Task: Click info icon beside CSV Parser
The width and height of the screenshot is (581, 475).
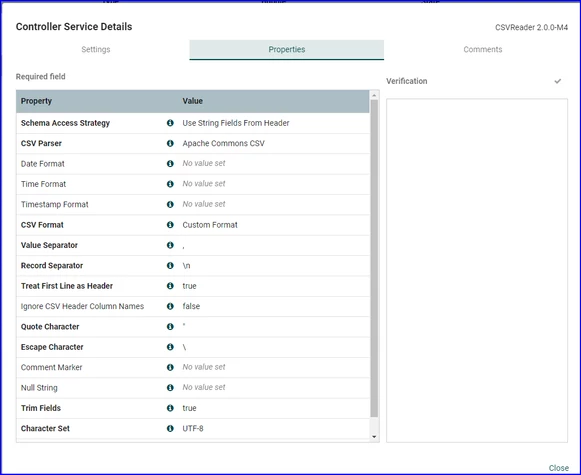Action: (x=170, y=143)
